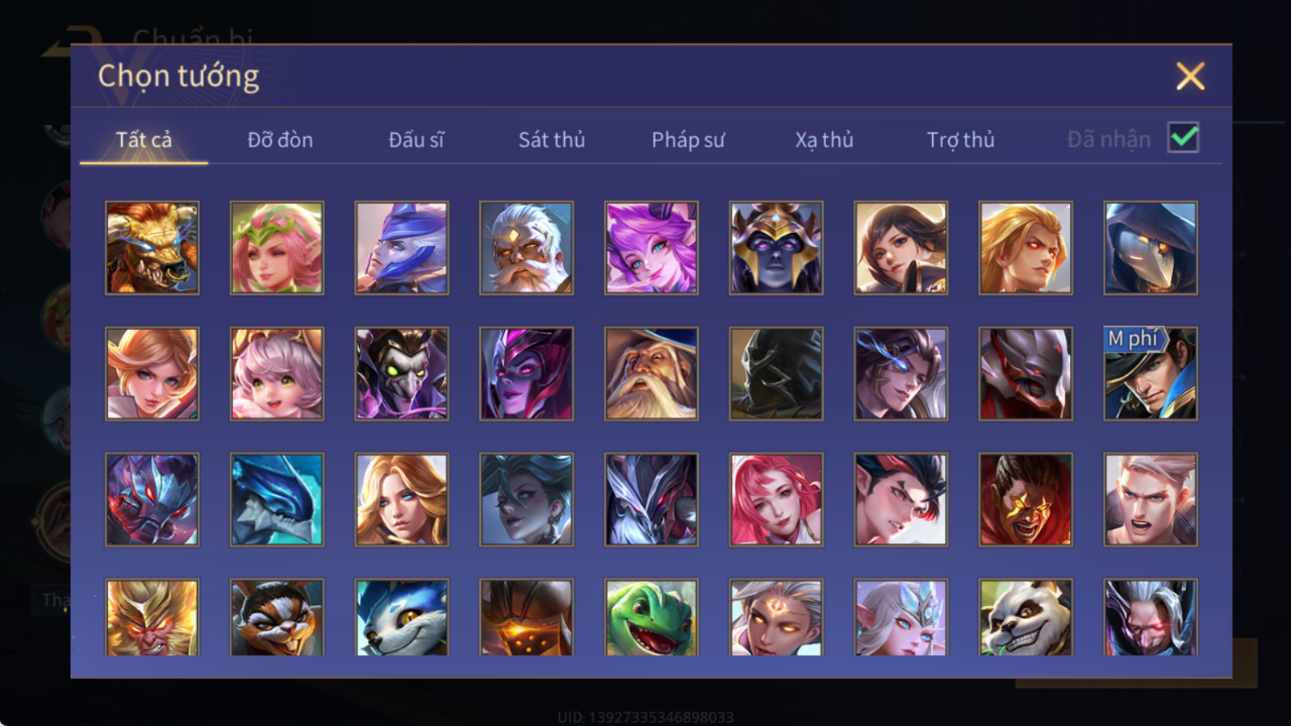Close the "Chọn tướng" dialog
This screenshot has width=1291, height=726.
[x=1190, y=76]
